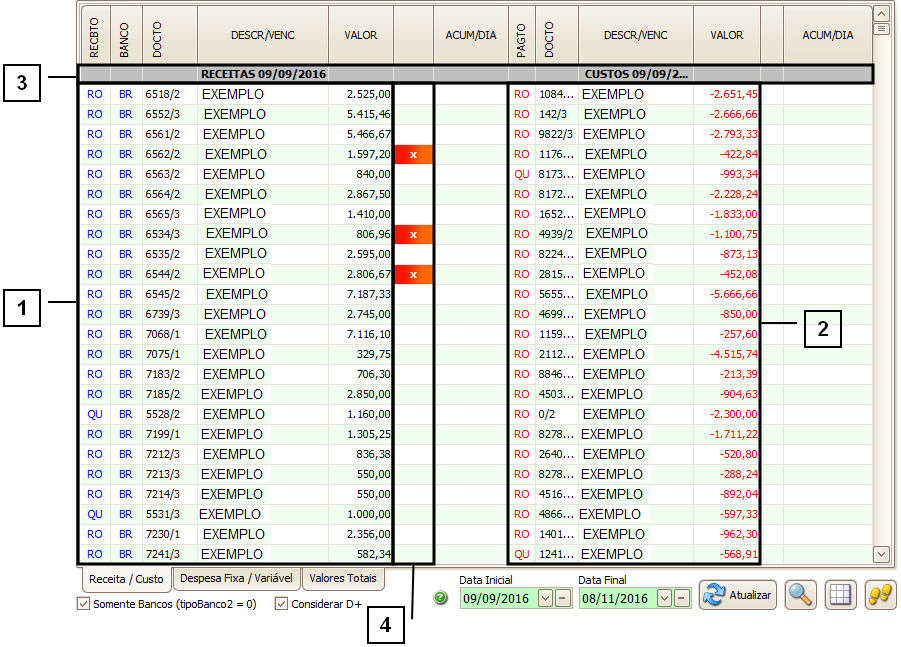Switch to the Despesa Fixa / Variável tab
901x647 pixels.
236,578
